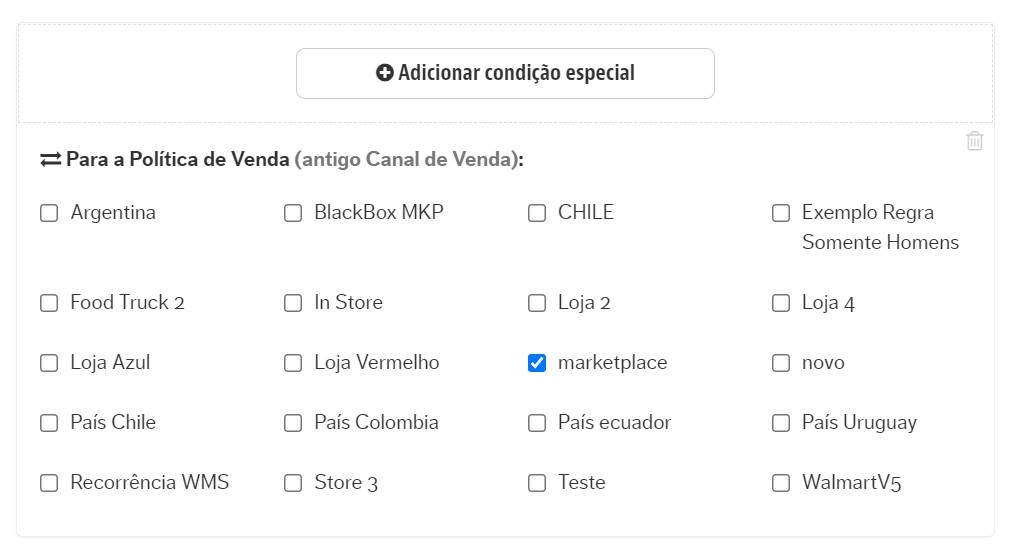Toggle the País Chile checkbox
Screen dimensions: 1009x557
[x=49, y=423]
